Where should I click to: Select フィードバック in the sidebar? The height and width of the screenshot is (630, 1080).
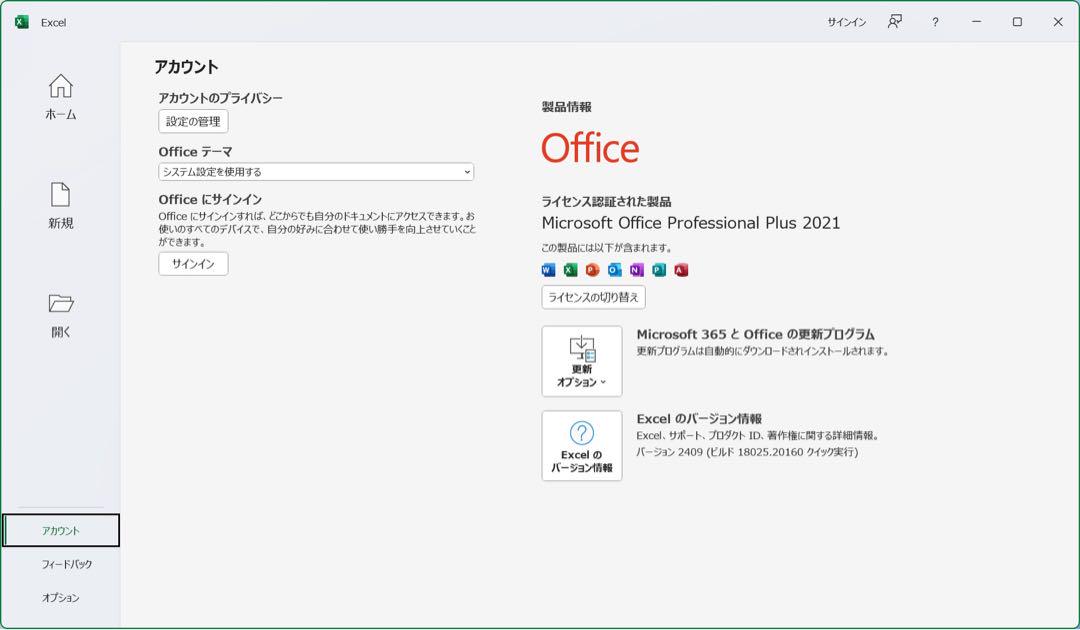pos(67,564)
